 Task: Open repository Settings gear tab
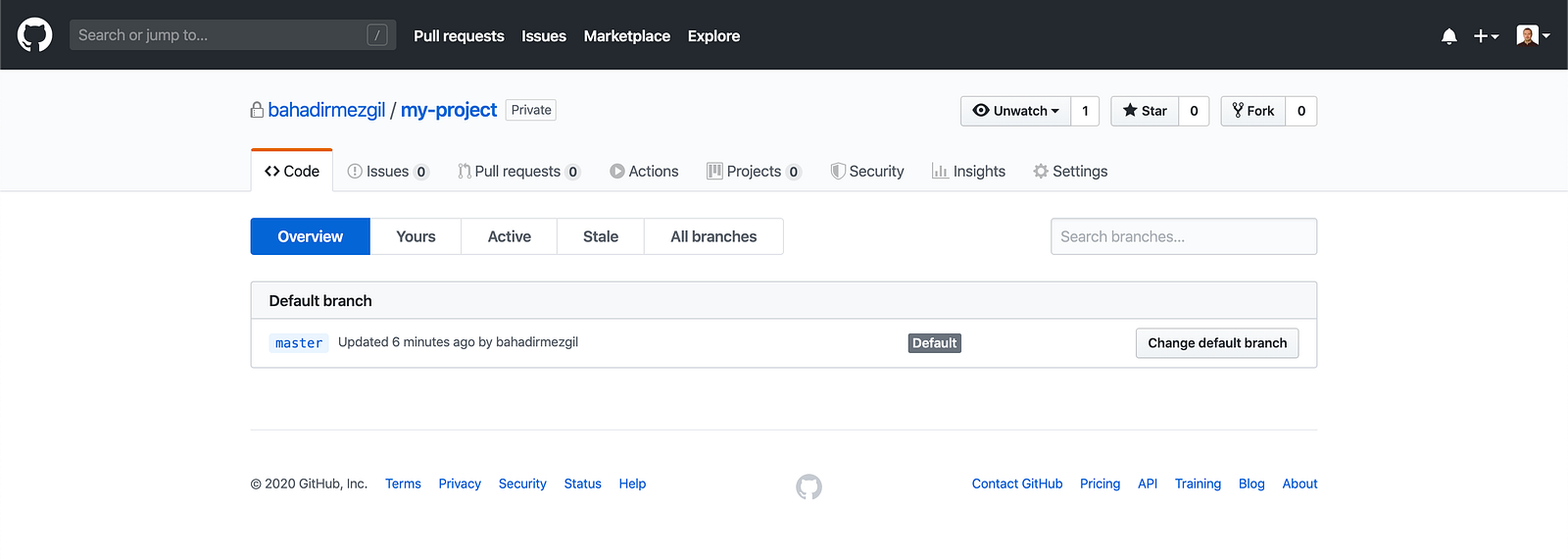point(1070,171)
